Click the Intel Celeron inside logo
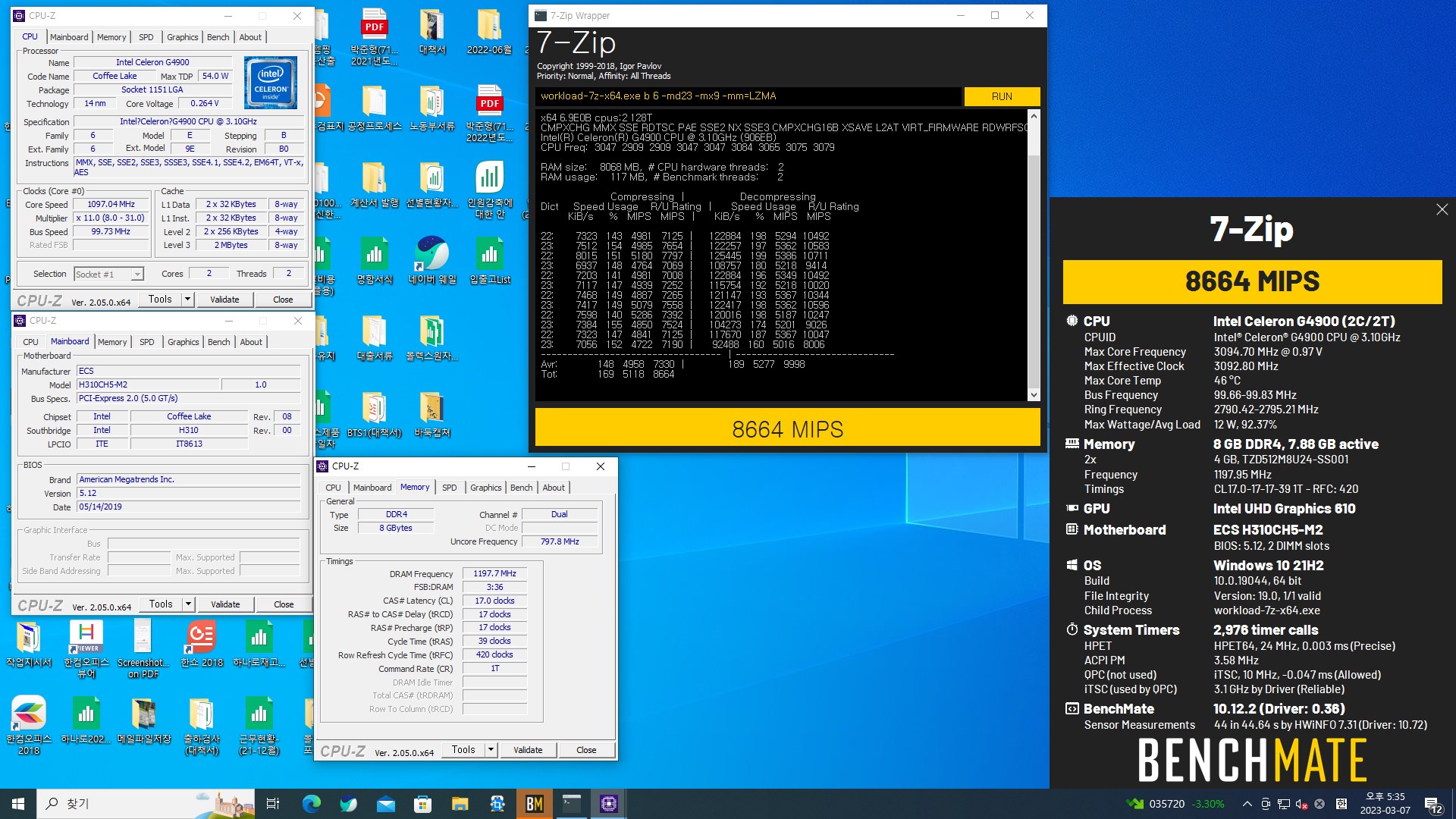 (271, 83)
